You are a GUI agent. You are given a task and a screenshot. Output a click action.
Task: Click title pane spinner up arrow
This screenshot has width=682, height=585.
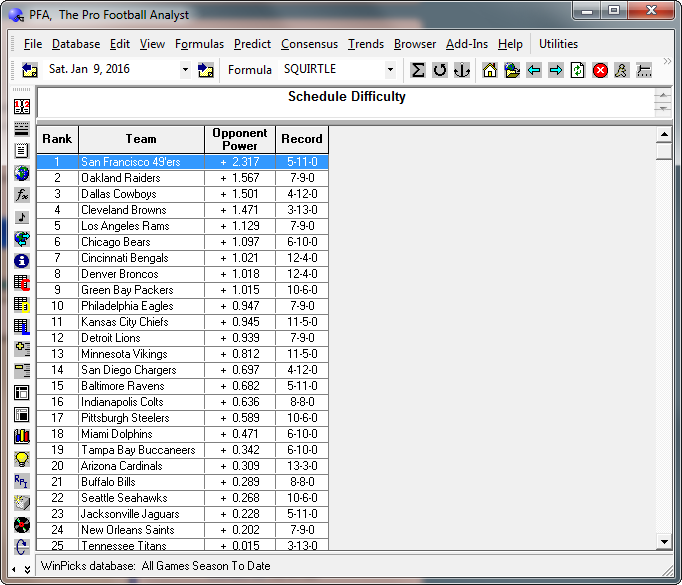[x=663, y=96]
